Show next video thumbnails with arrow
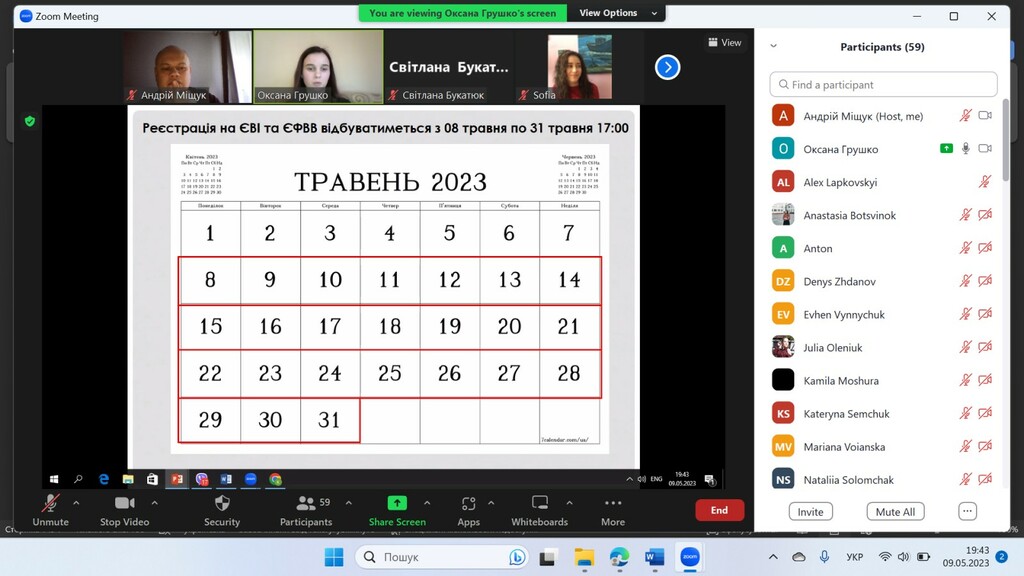Screen dimensions: 1024x576 [x=667, y=67]
